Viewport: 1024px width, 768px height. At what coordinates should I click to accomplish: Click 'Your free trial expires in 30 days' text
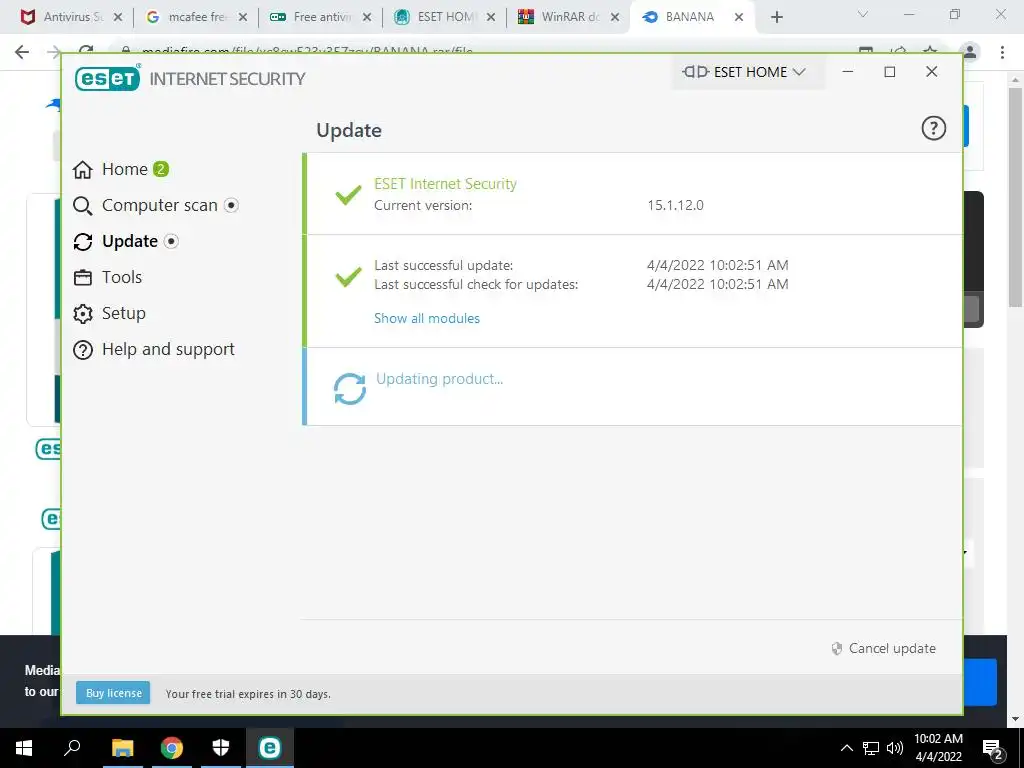[x=248, y=694]
